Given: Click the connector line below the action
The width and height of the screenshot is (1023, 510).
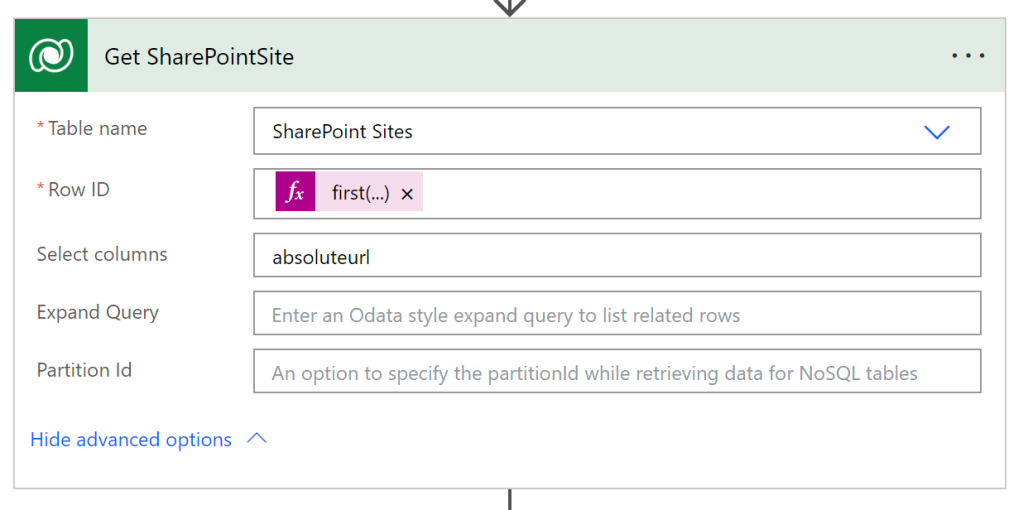Looking at the screenshot, I should click(510, 500).
